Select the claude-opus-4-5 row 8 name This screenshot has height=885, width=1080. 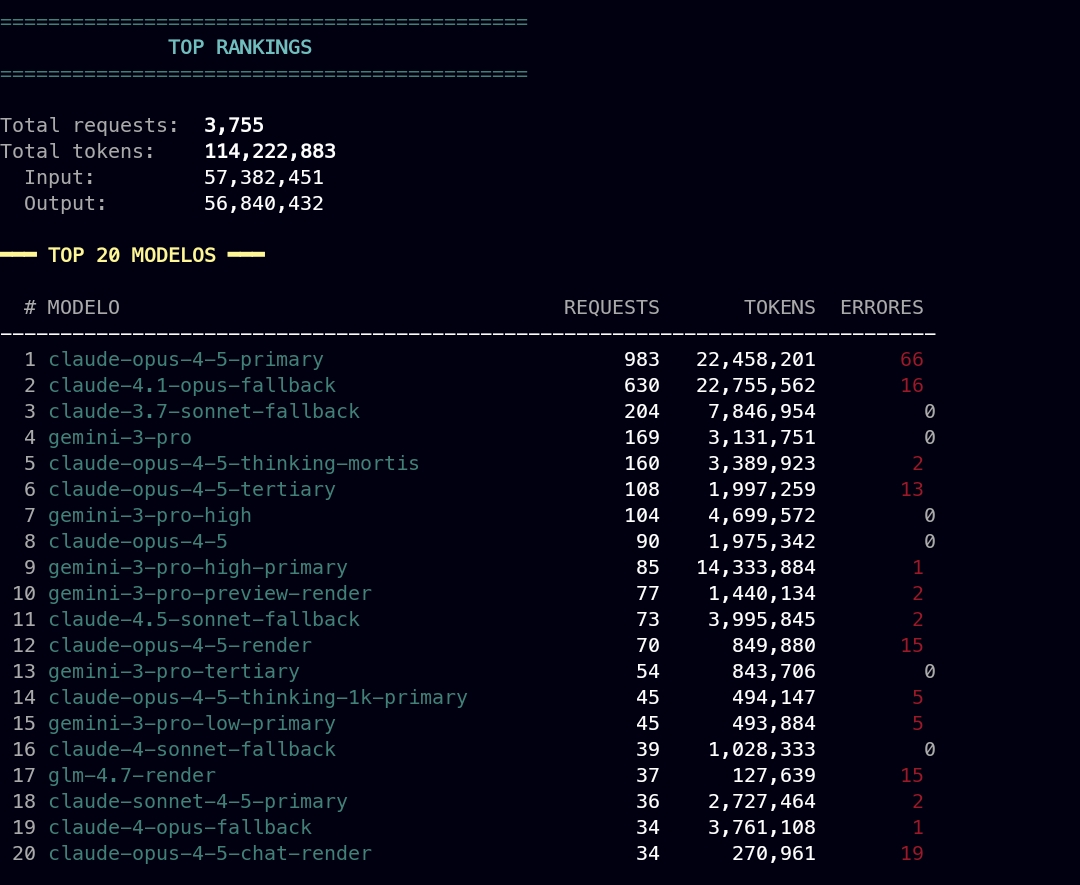(x=138, y=542)
